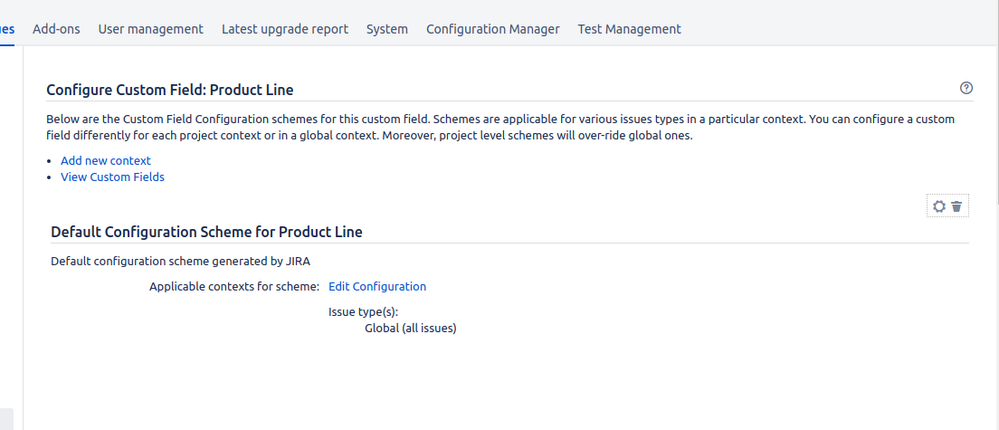Open the Edit Configuration link
The image size is (999, 430).
pos(377,286)
